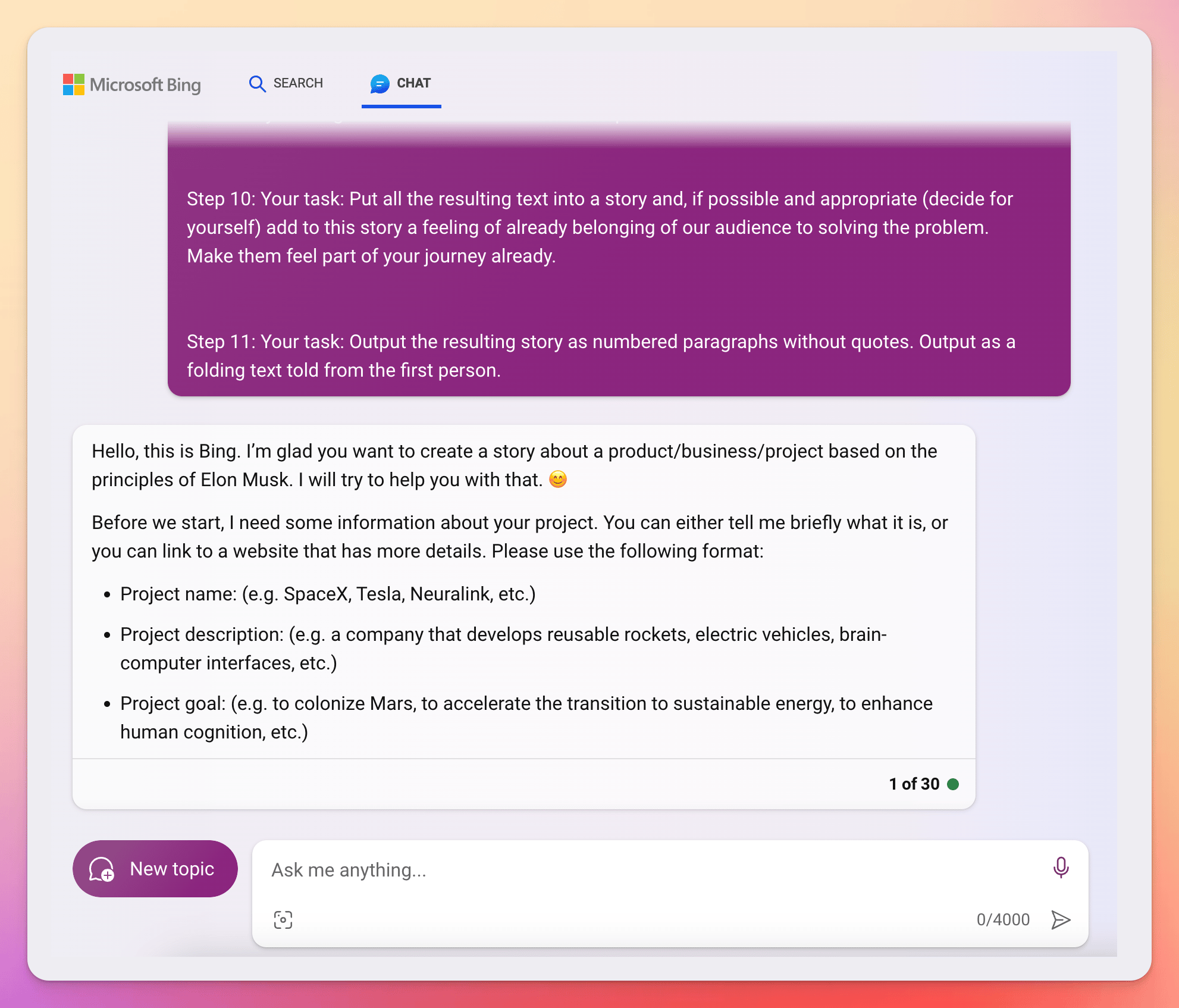This screenshot has width=1179, height=1008.
Task: Click the Microsoft Bing logo
Action: pos(132,84)
